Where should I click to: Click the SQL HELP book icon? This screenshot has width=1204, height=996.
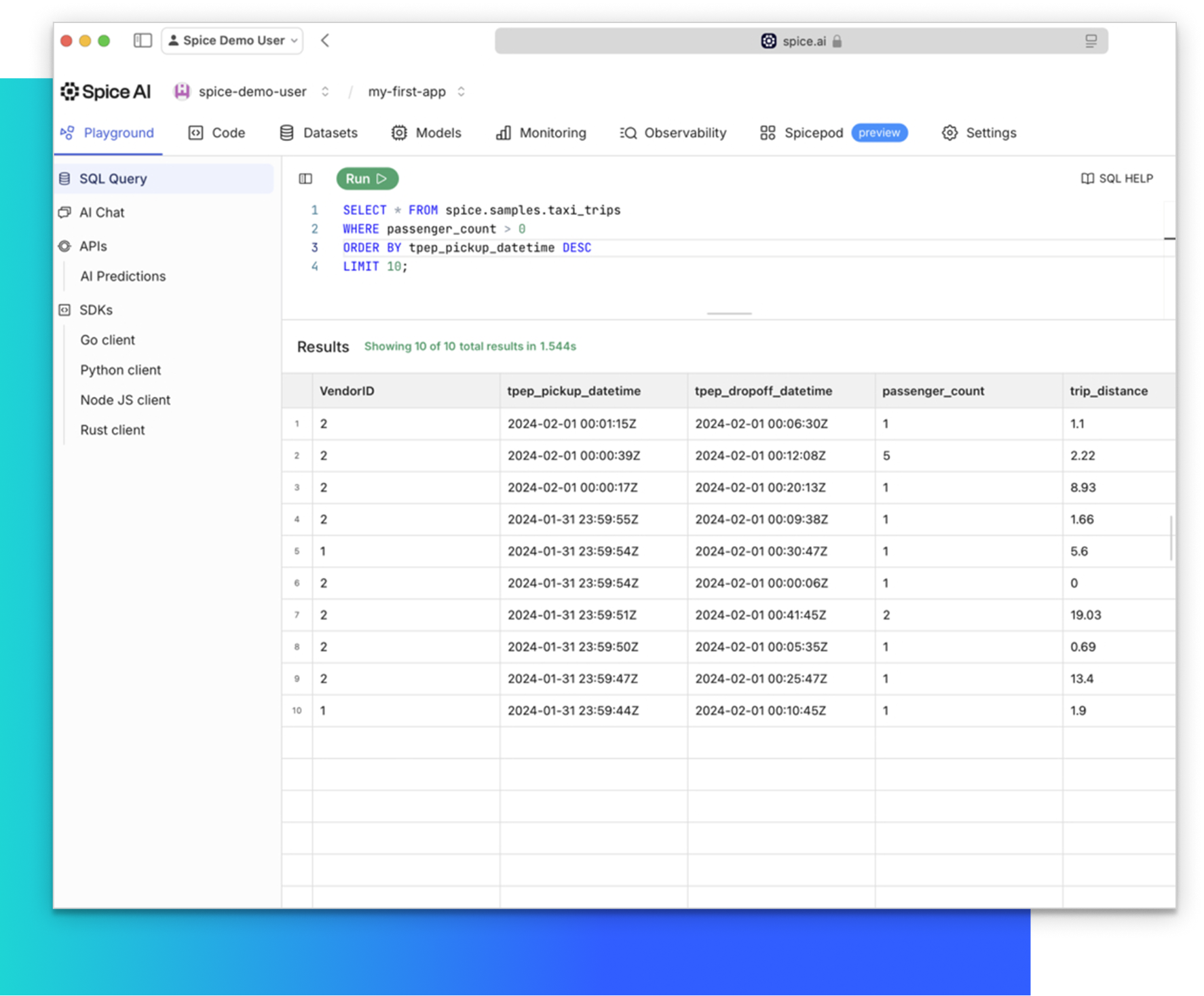[1087, 178]
